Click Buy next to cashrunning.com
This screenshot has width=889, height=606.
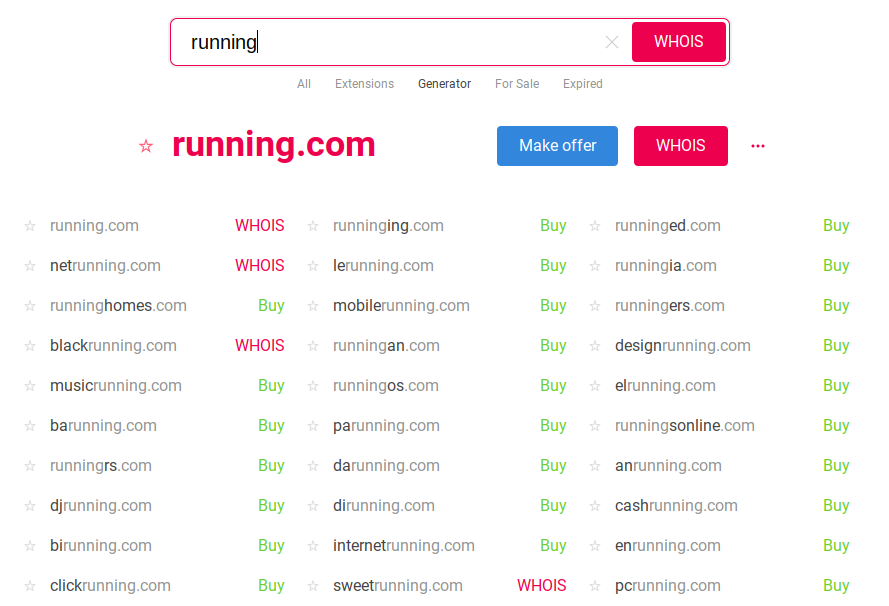836,505
